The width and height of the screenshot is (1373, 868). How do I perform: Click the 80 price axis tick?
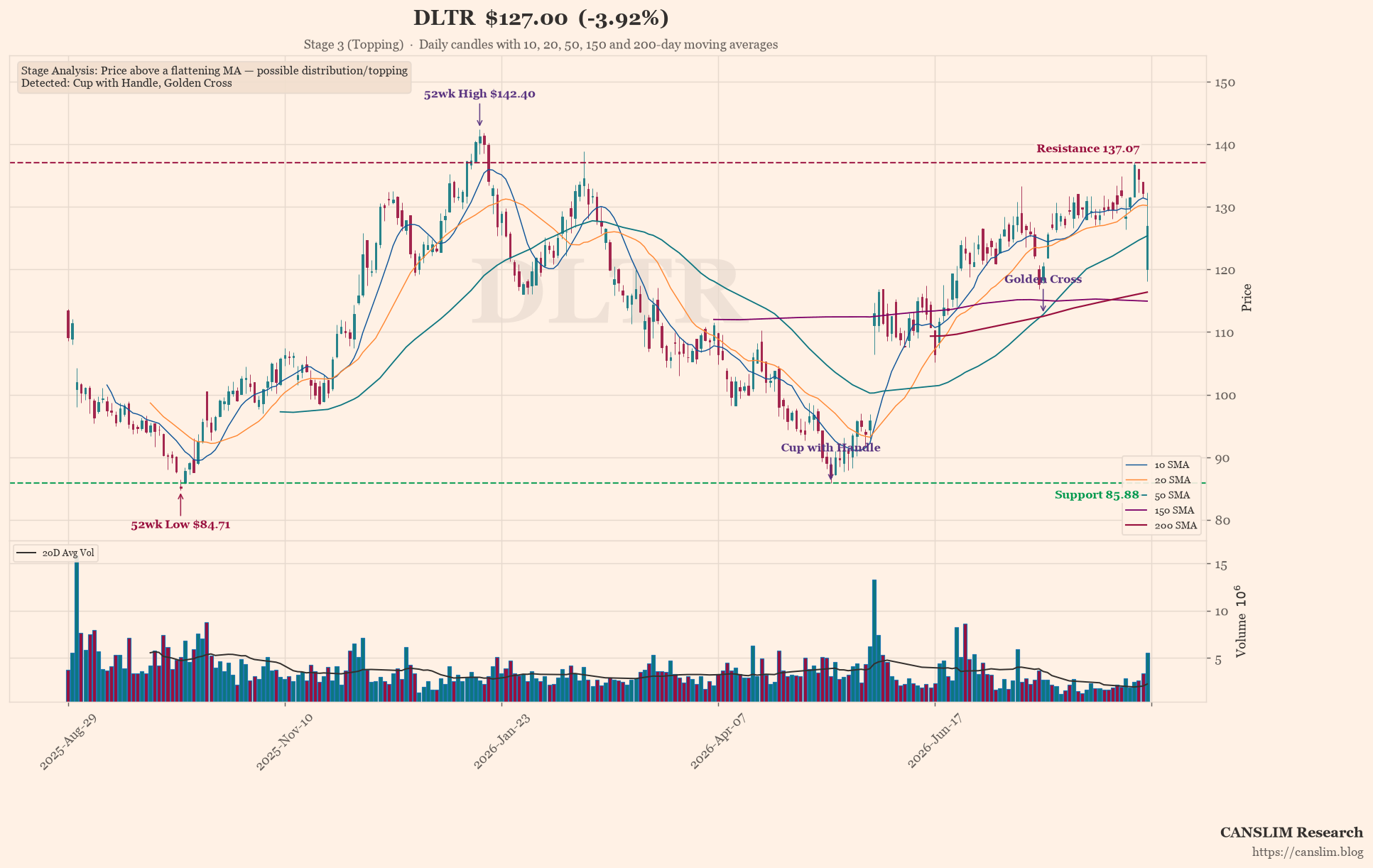point(1222,520)
